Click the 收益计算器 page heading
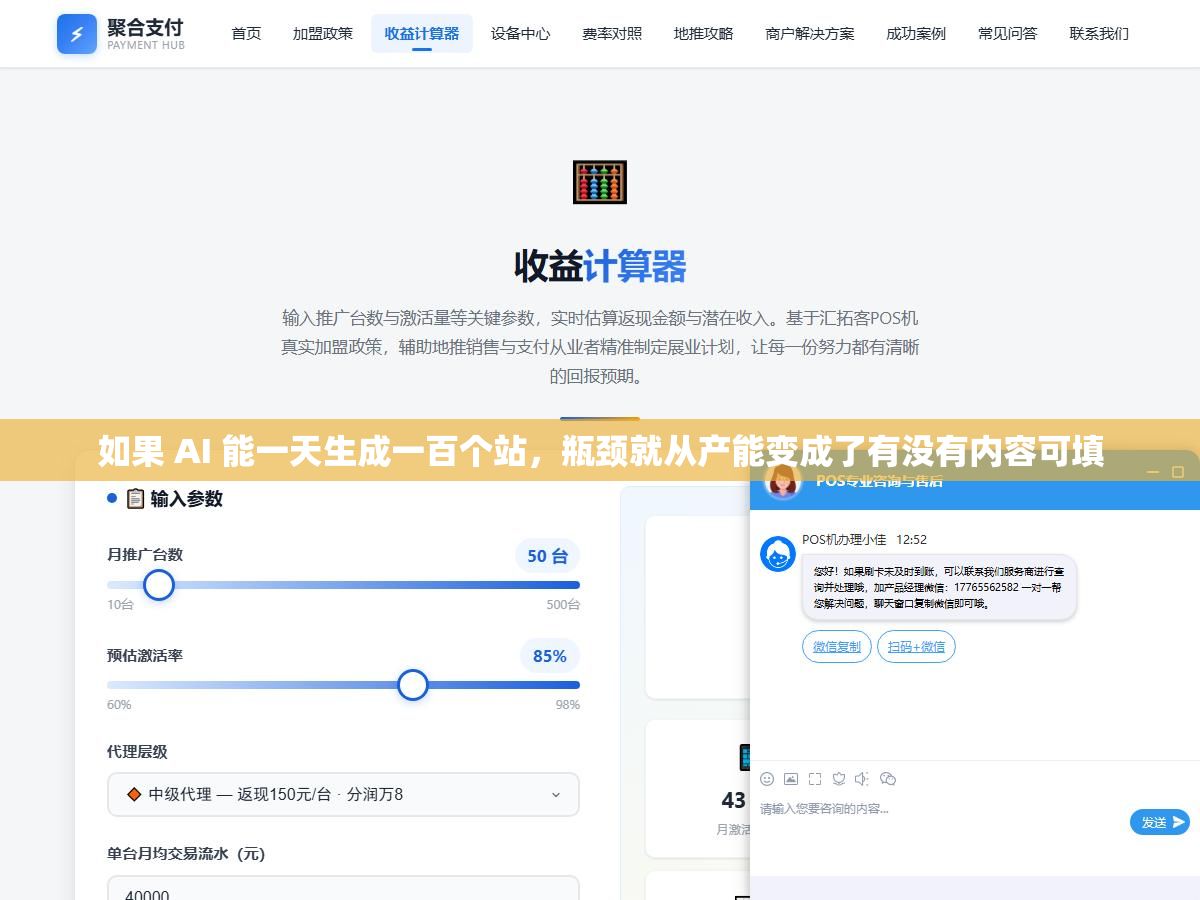The image size is (1200, 900). click(x=600, y=267)
